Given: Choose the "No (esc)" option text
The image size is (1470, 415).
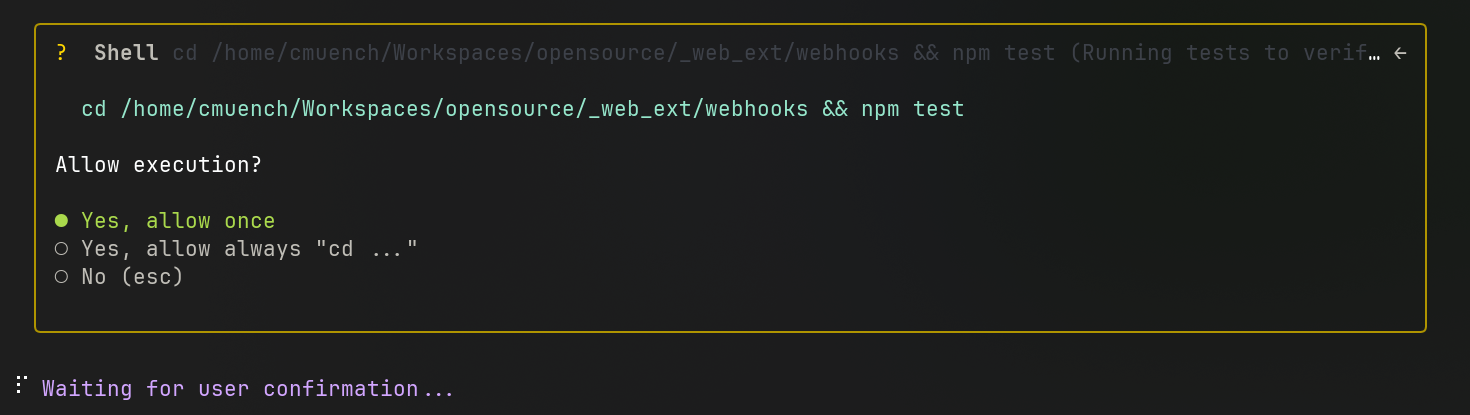Looking at the screenshot, I should (x=133, y=277).
